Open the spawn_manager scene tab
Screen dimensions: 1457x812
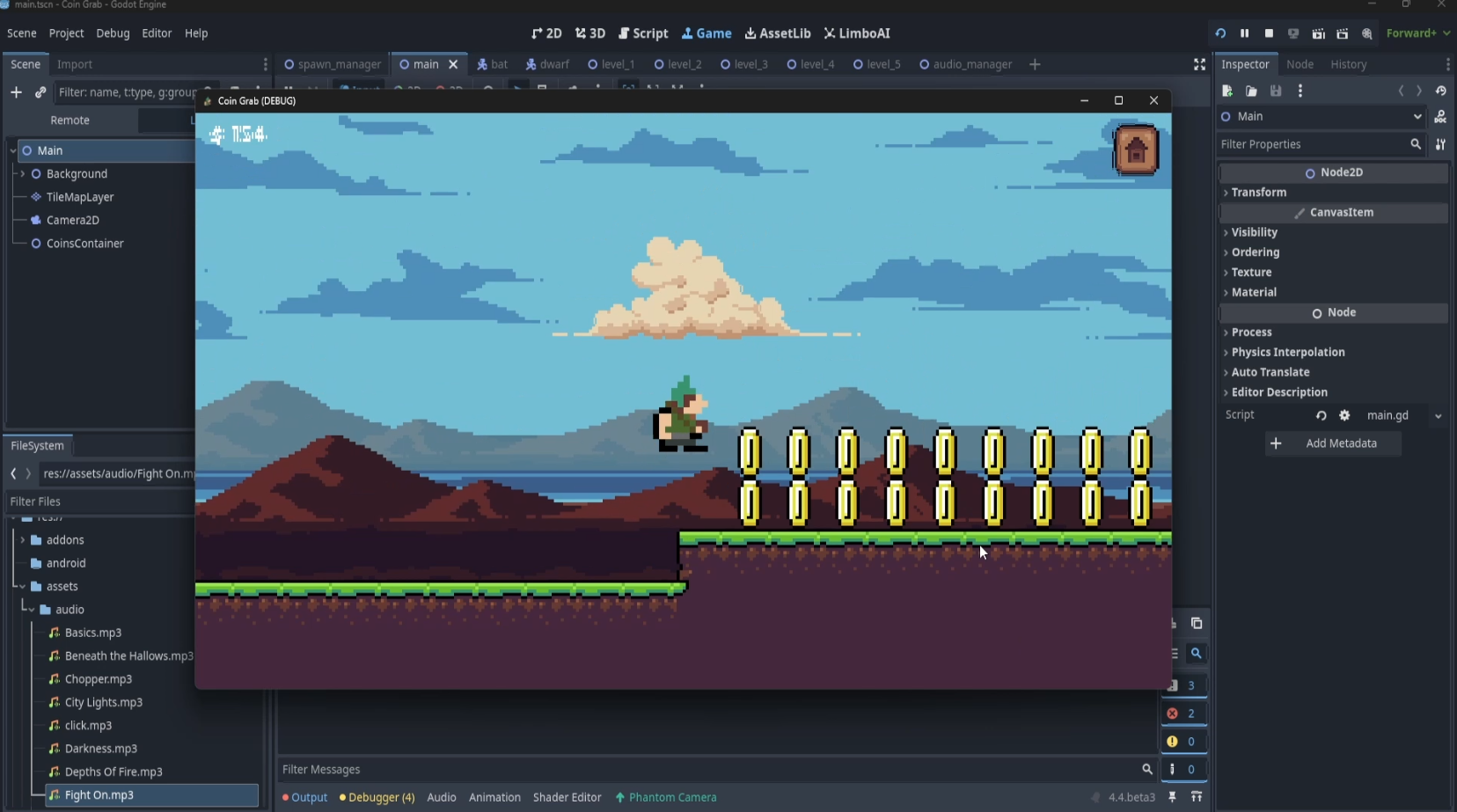pos(333,64)
